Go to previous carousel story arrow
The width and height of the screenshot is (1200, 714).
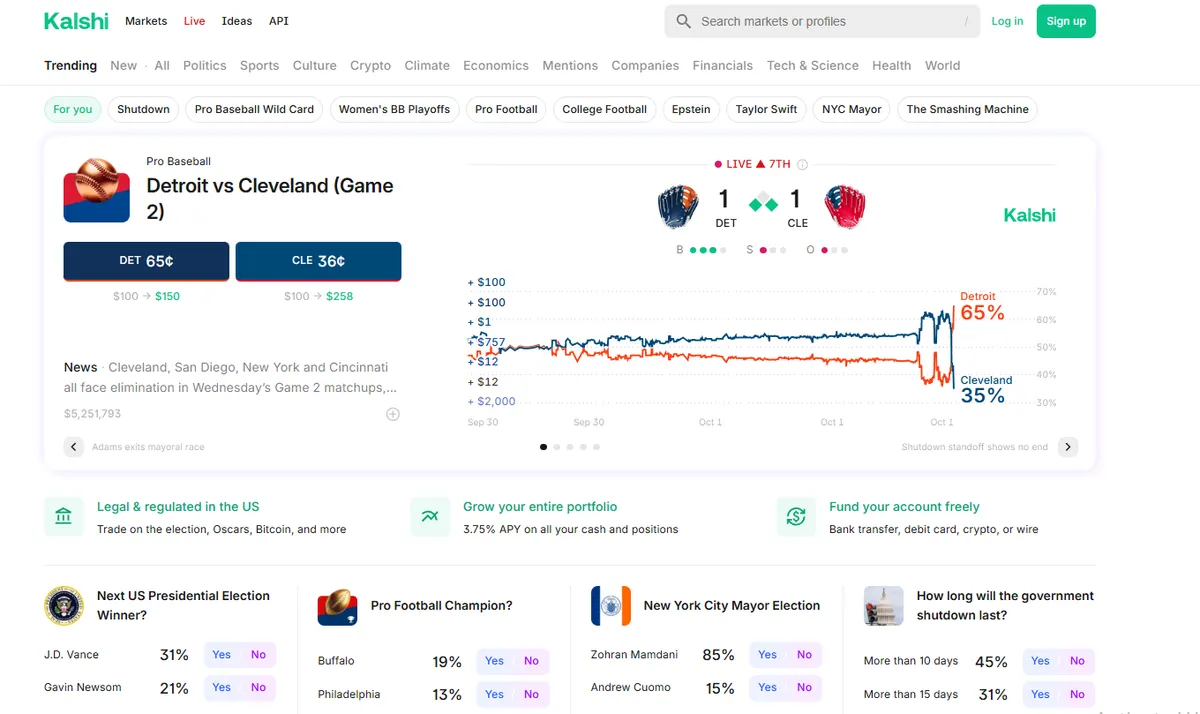click(x=74, y=447)
